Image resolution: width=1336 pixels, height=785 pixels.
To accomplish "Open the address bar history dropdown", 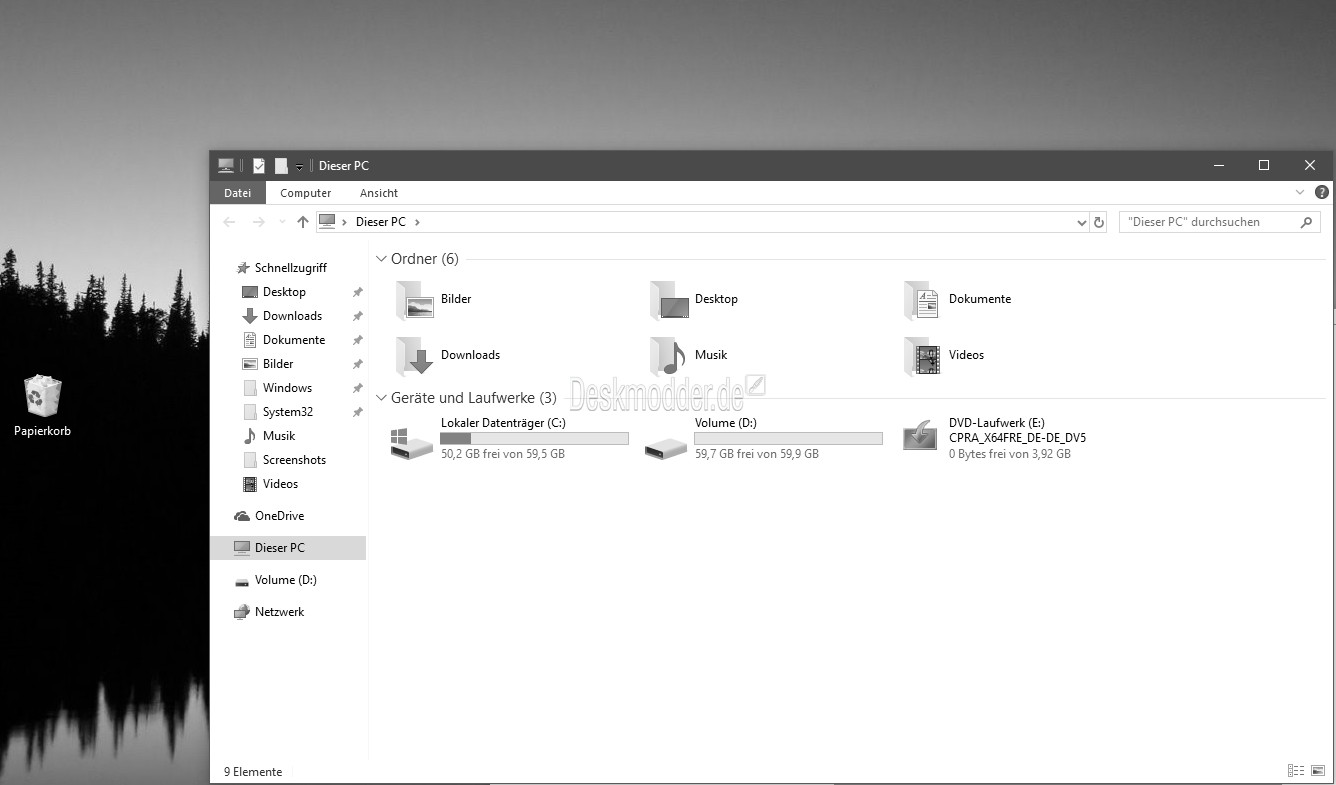I will (x=1081, y=222).
